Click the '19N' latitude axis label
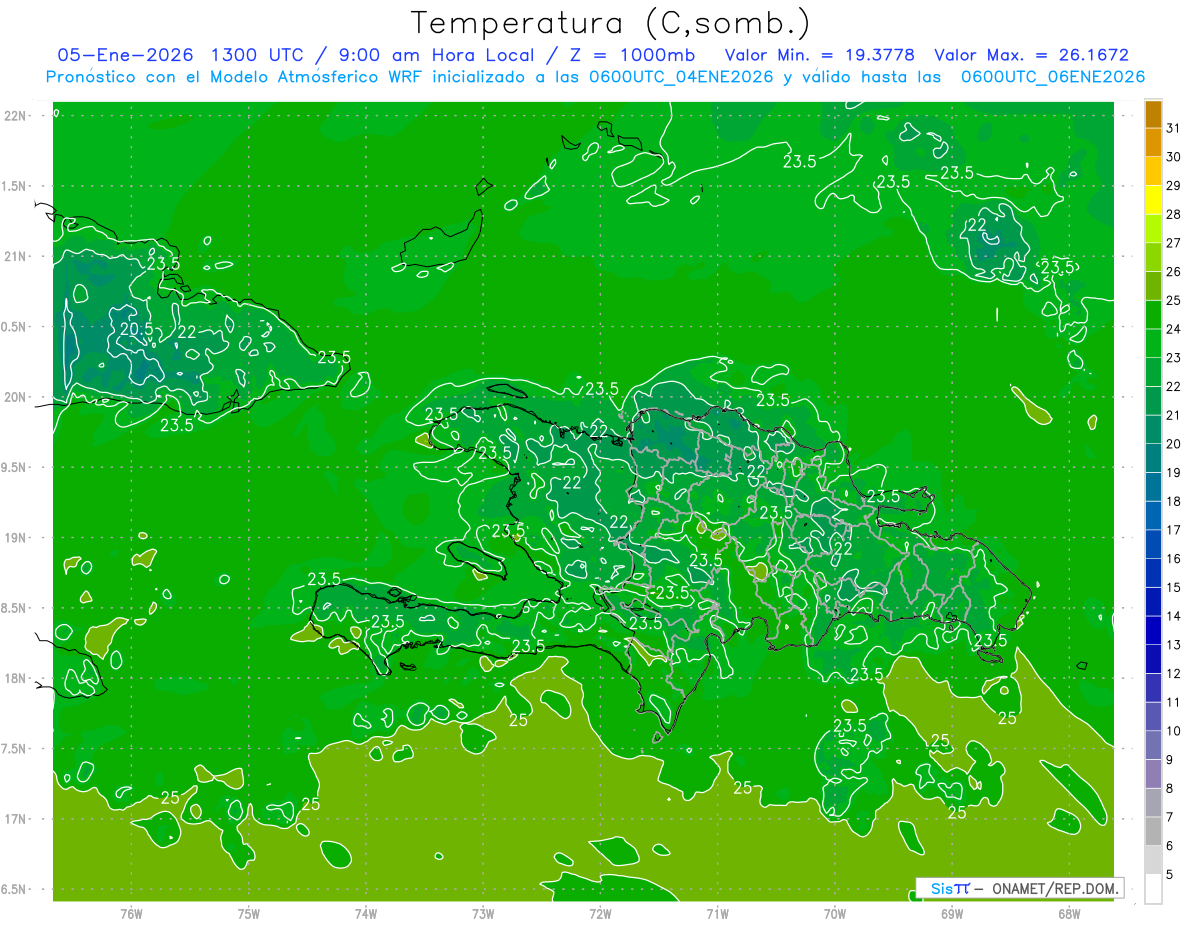 15,538
